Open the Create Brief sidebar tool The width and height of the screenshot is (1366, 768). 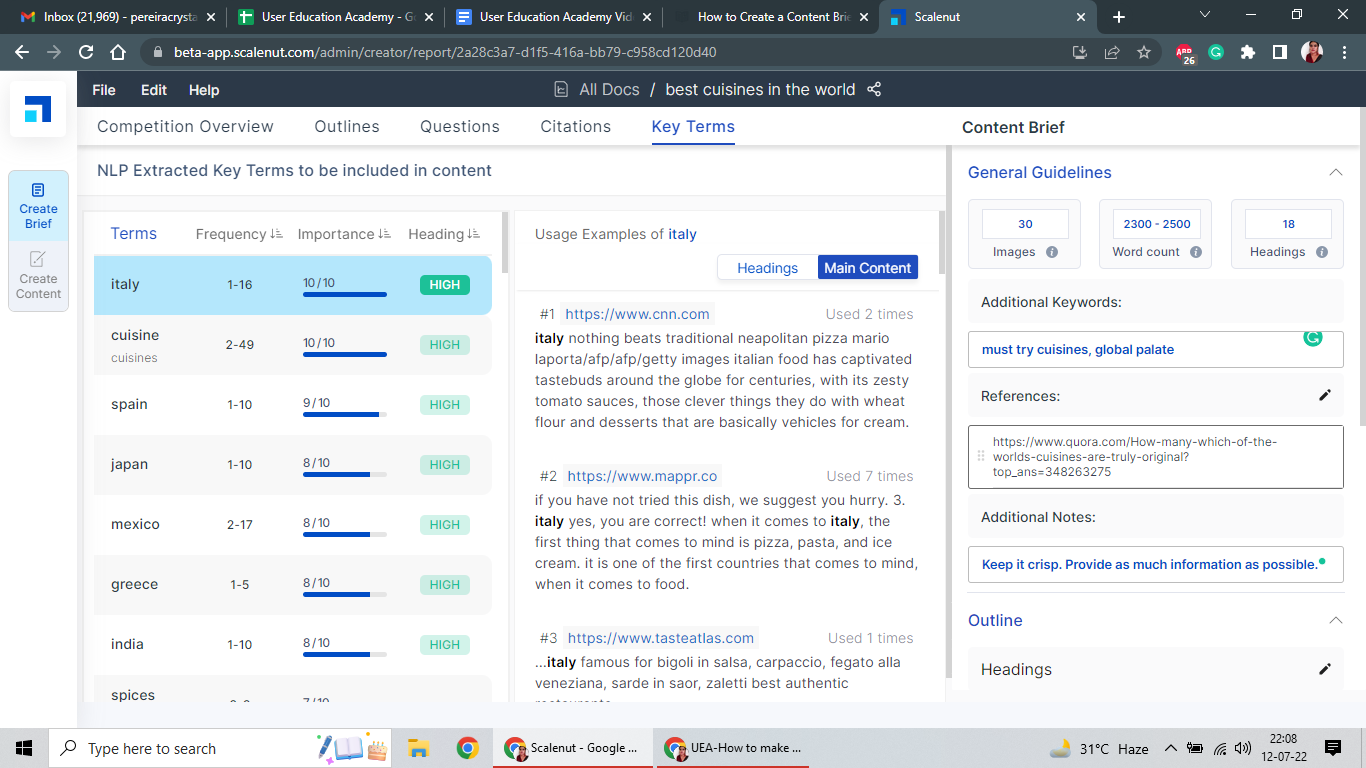pyautogui.click(x=38, y=206)
